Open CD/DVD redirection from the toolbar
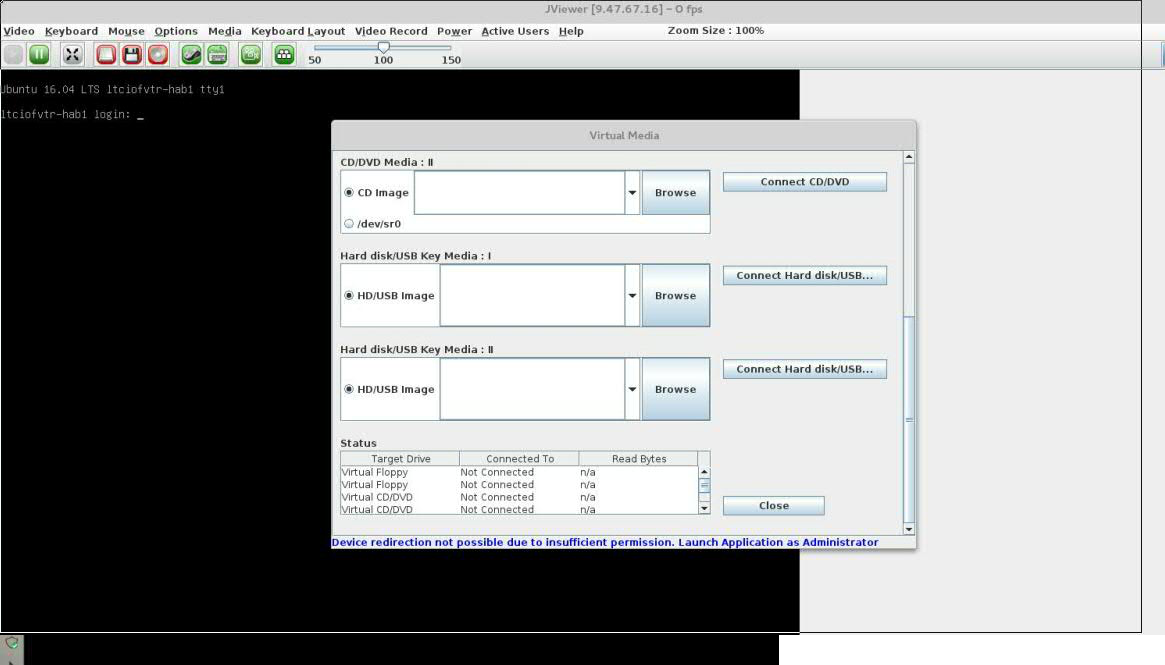The image size is (1165, 665). (x=156, y=55)
